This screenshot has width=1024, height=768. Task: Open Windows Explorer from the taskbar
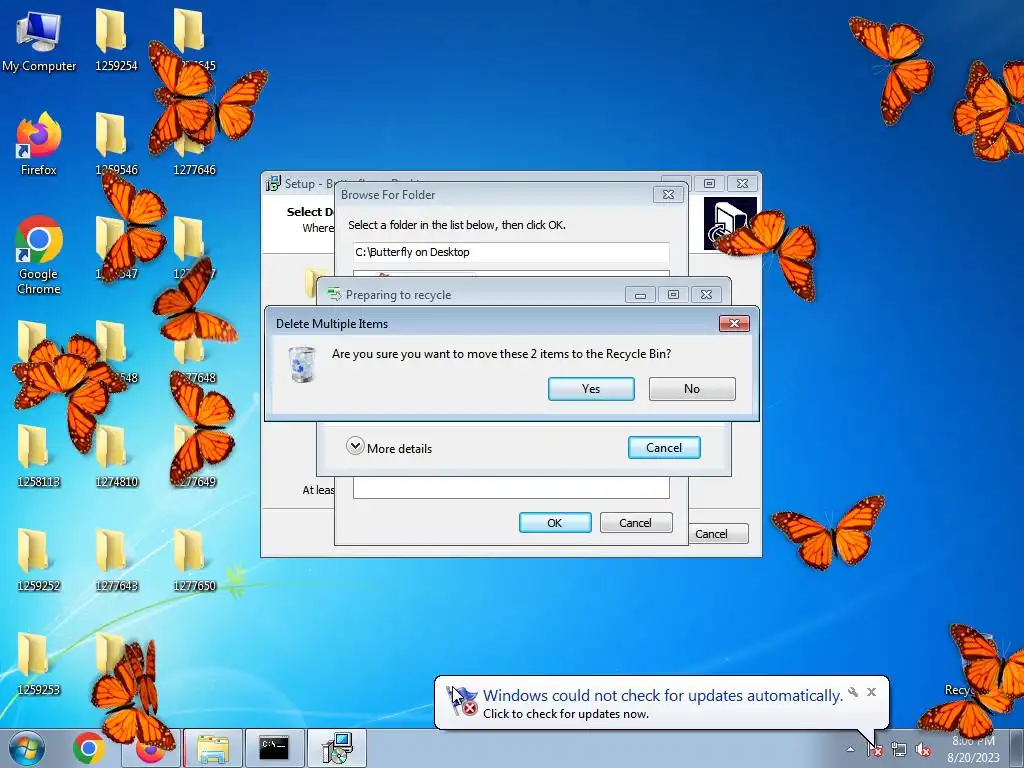(213, 748)
